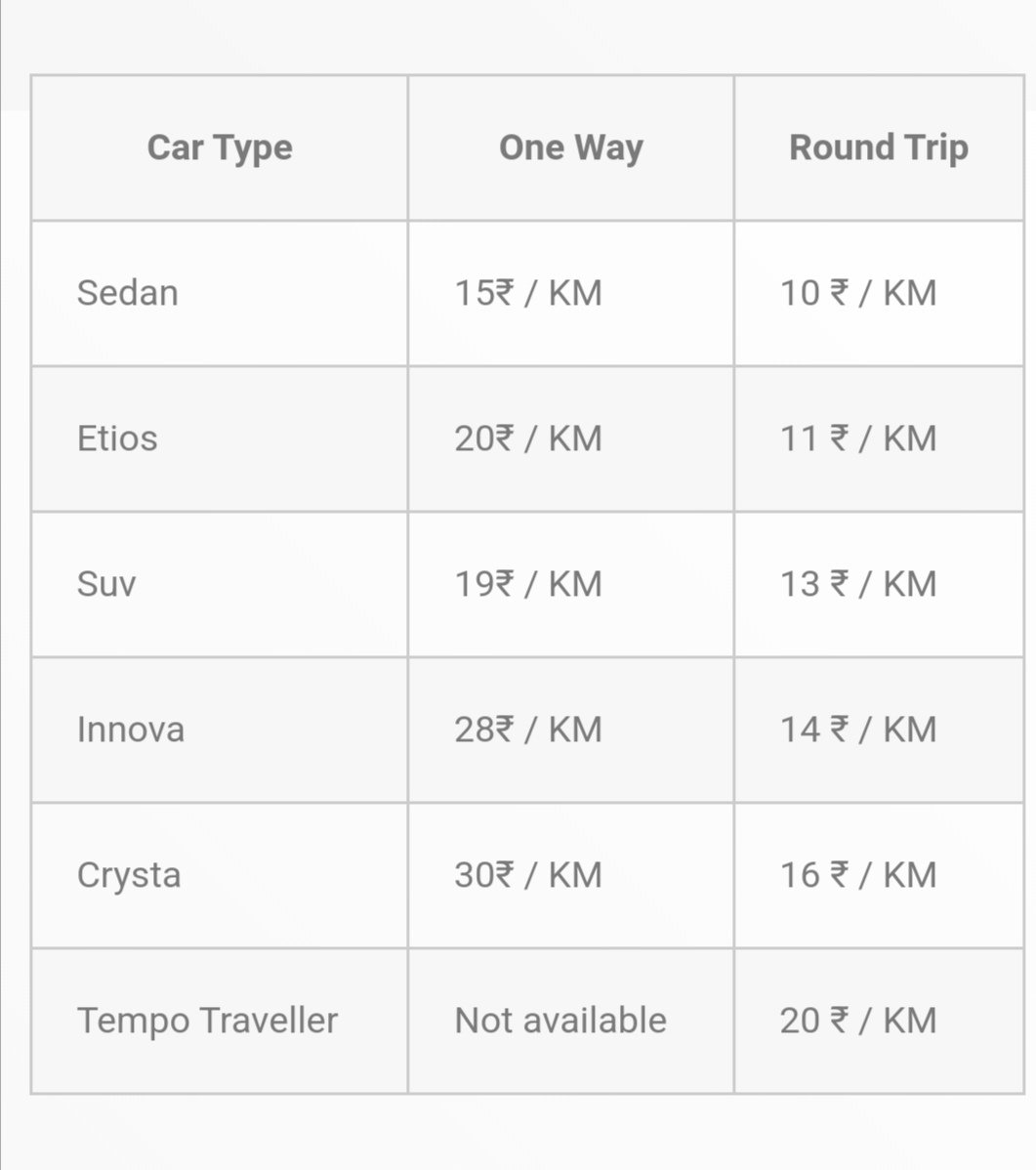The height and width of the screenshot is (1170, 1036).
Task: Select the Suv car type cell
Action: [220, 584]
